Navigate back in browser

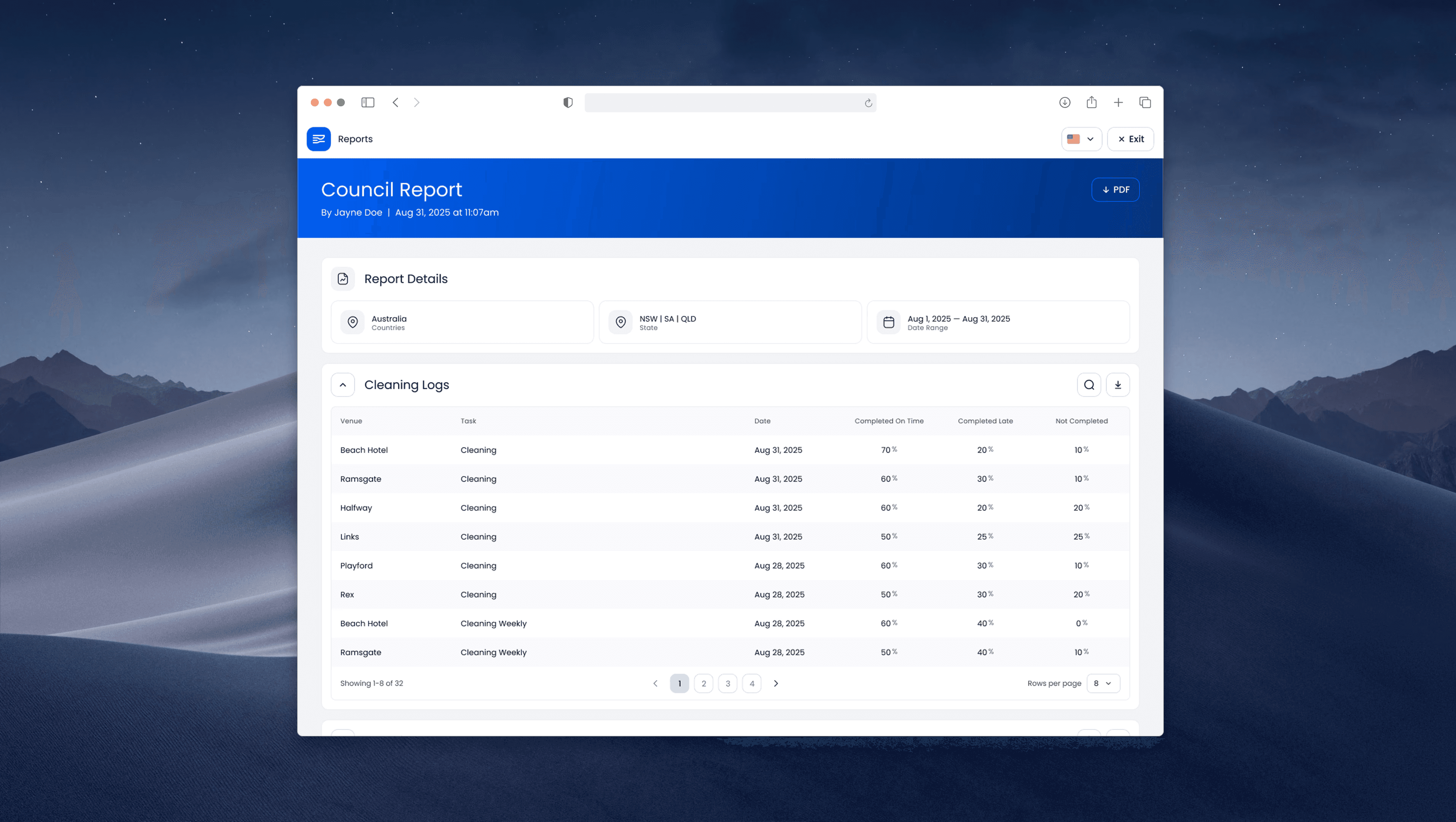click(395, 102)
